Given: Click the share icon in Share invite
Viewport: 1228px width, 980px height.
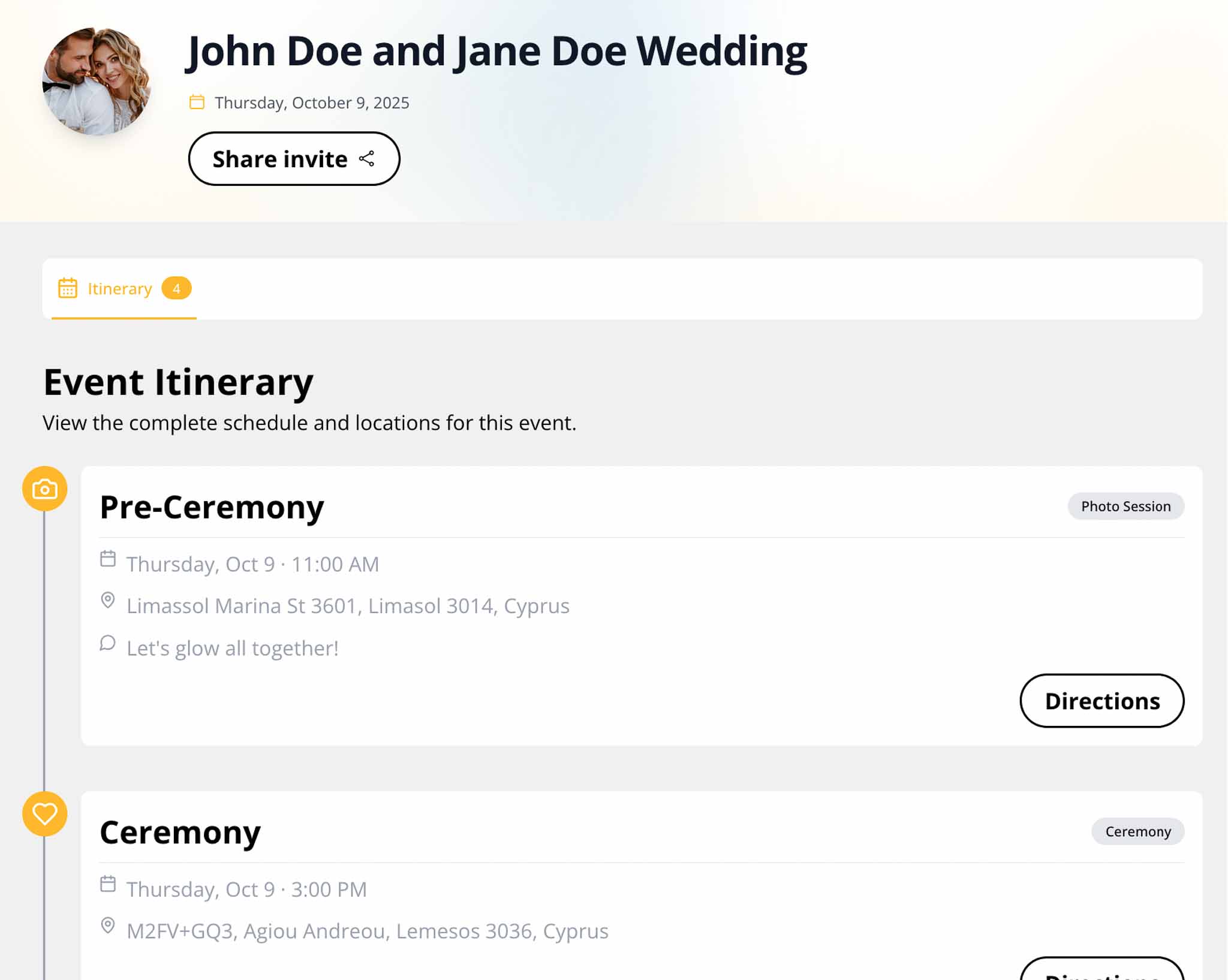Looking at the screenshot, I should (366, 159).
